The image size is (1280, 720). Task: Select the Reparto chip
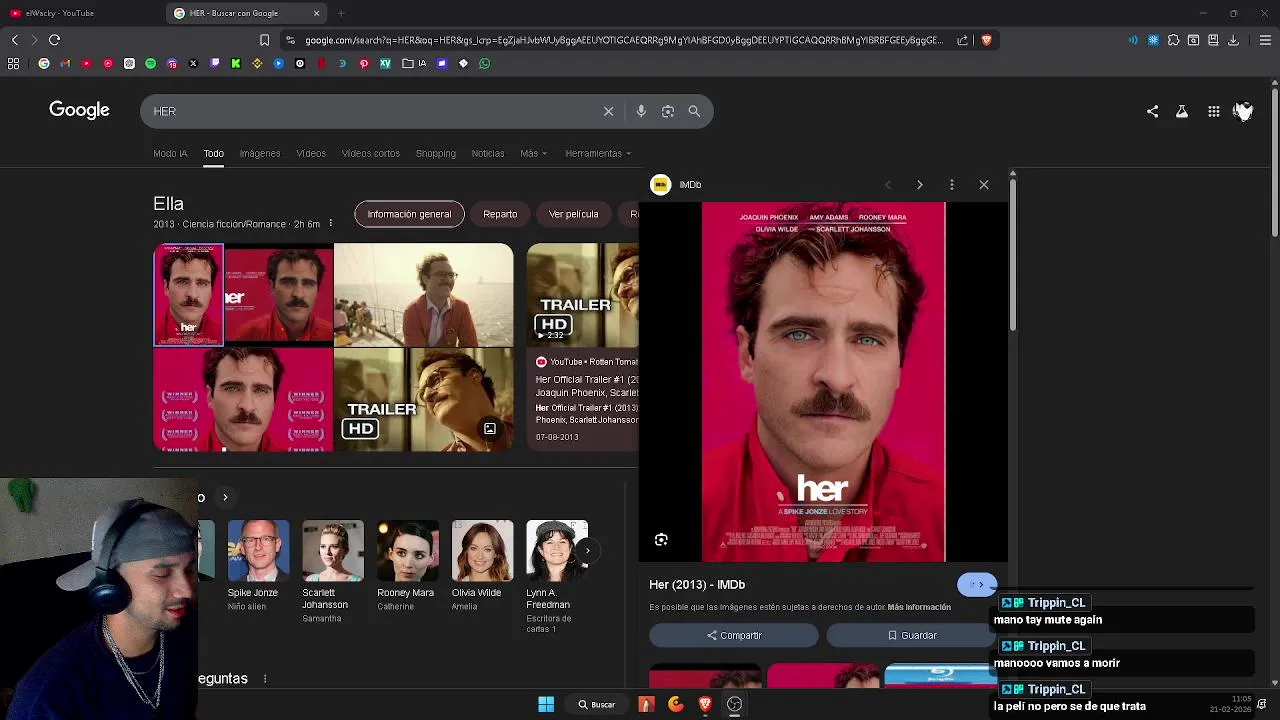click(x=500, y=214)
